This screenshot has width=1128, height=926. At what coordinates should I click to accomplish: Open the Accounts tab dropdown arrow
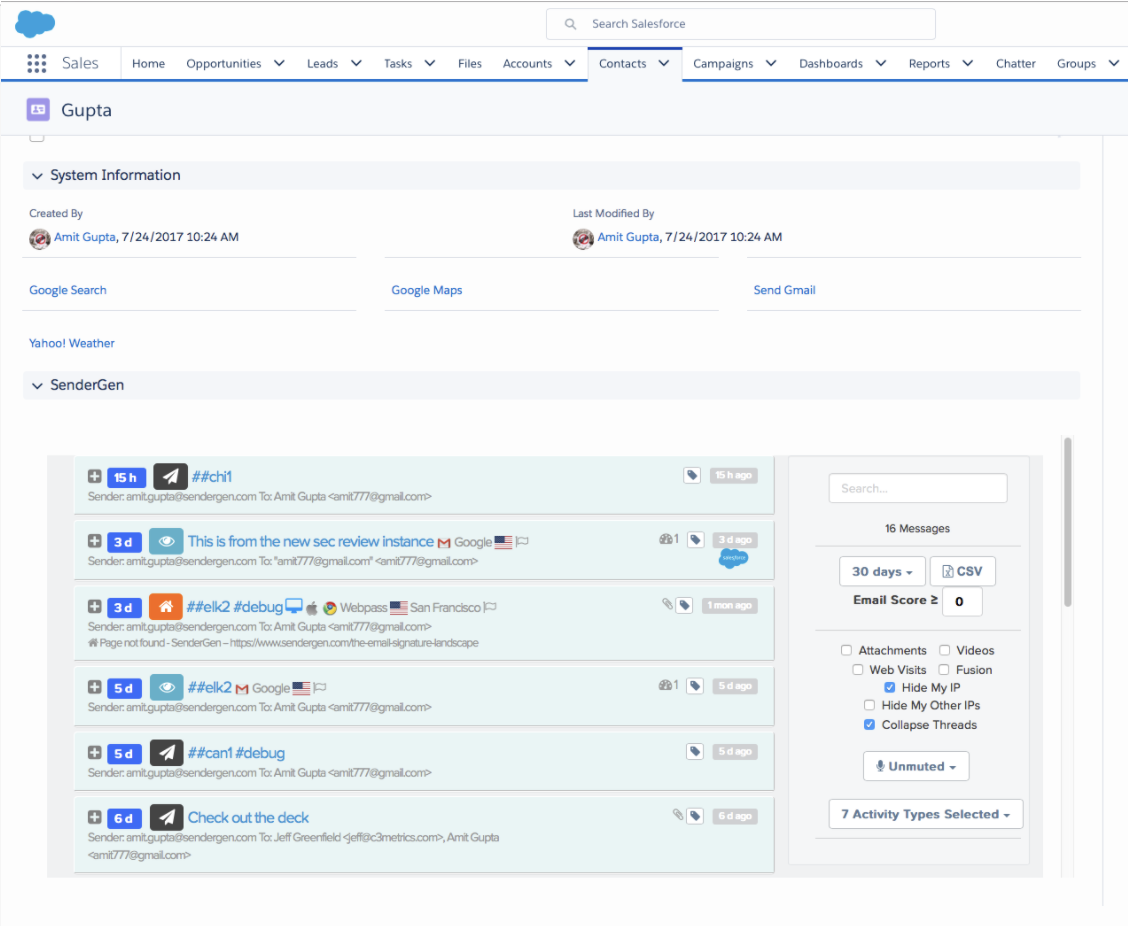click(570, 63)
